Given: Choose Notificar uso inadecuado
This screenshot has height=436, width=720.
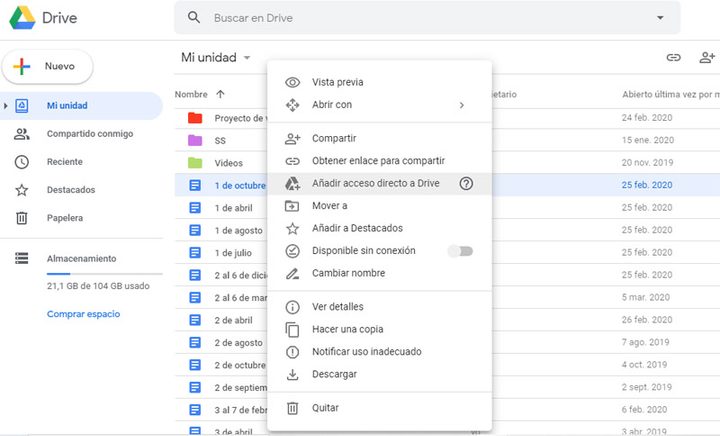Looking at the screenshot, I should pos(379,352).
